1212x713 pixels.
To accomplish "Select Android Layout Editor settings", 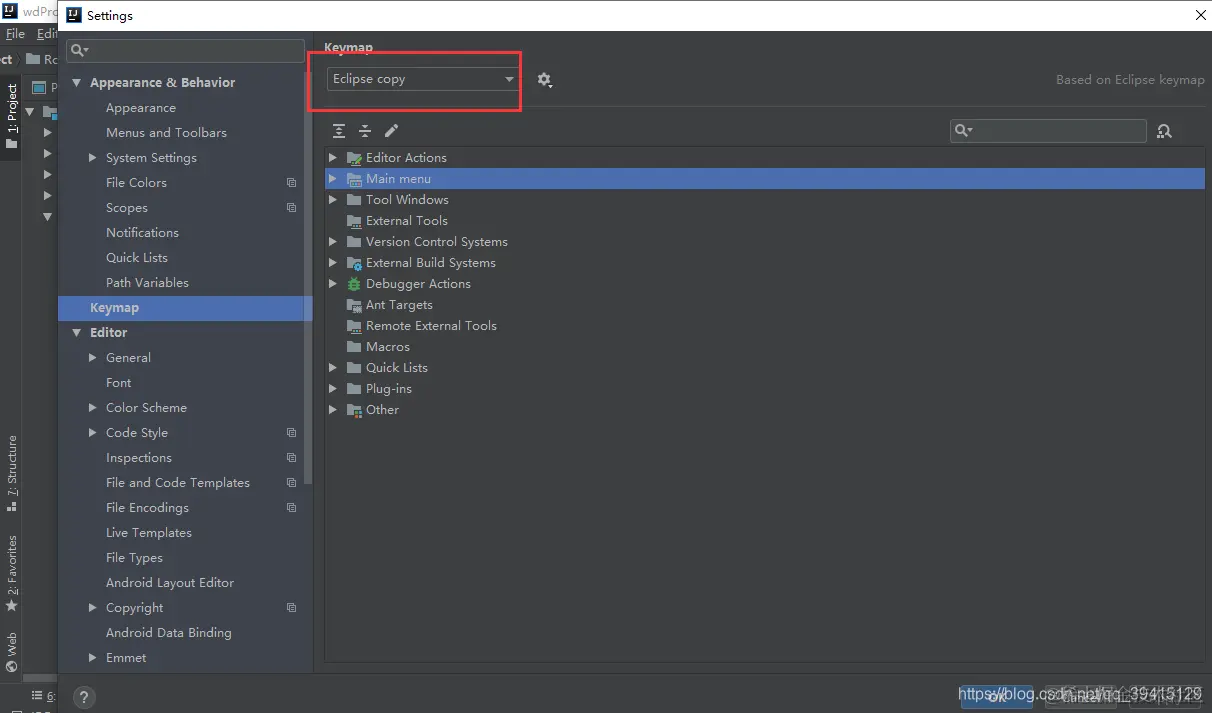I will point(170,583).
